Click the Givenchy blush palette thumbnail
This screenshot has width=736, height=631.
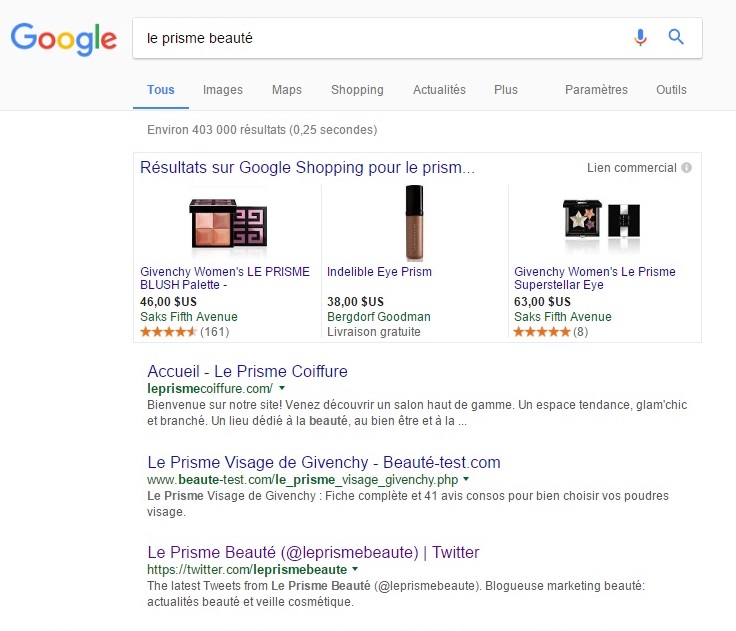click(228, 224)
